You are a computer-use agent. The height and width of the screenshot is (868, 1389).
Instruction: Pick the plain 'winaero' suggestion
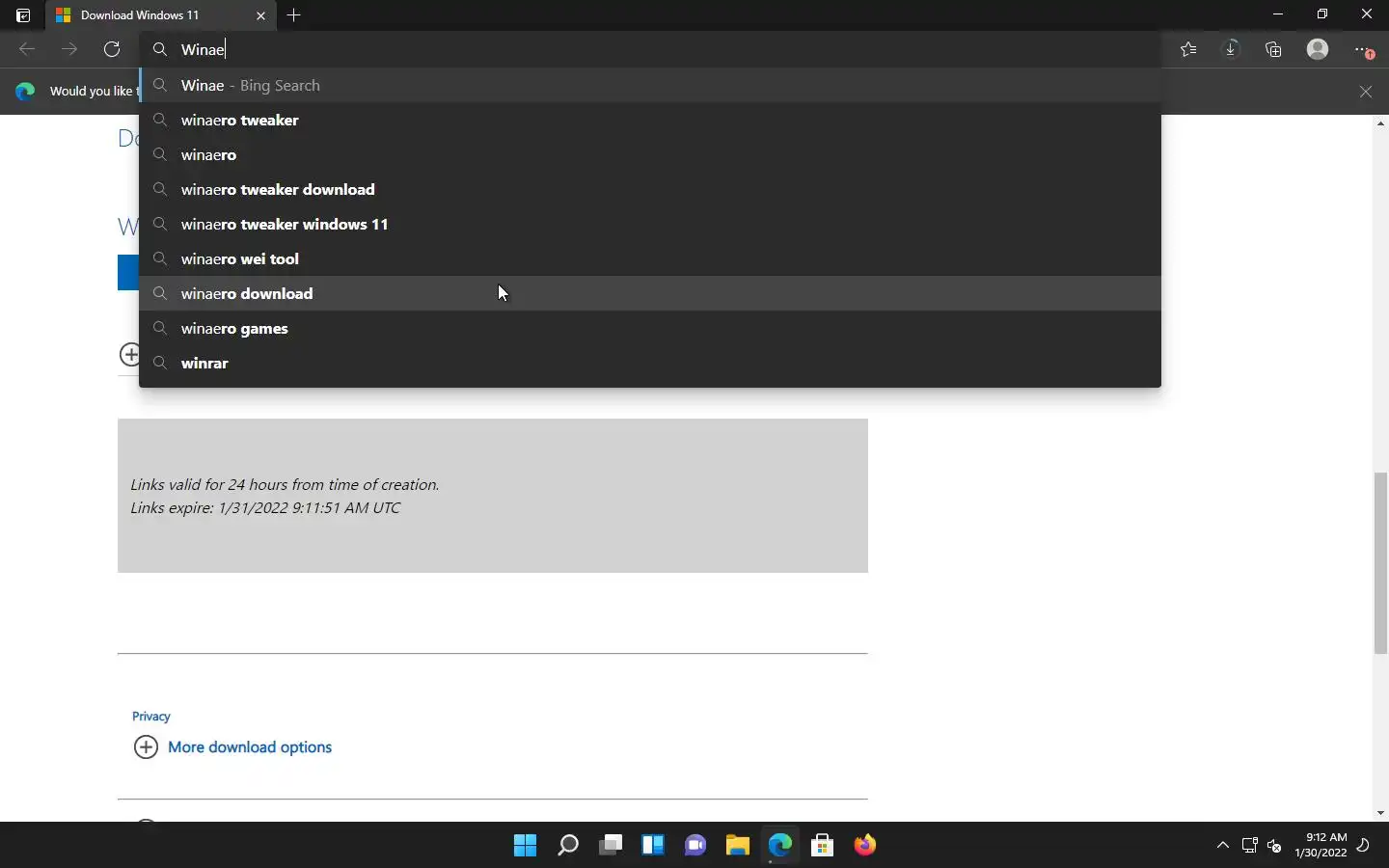click(650, 154)
